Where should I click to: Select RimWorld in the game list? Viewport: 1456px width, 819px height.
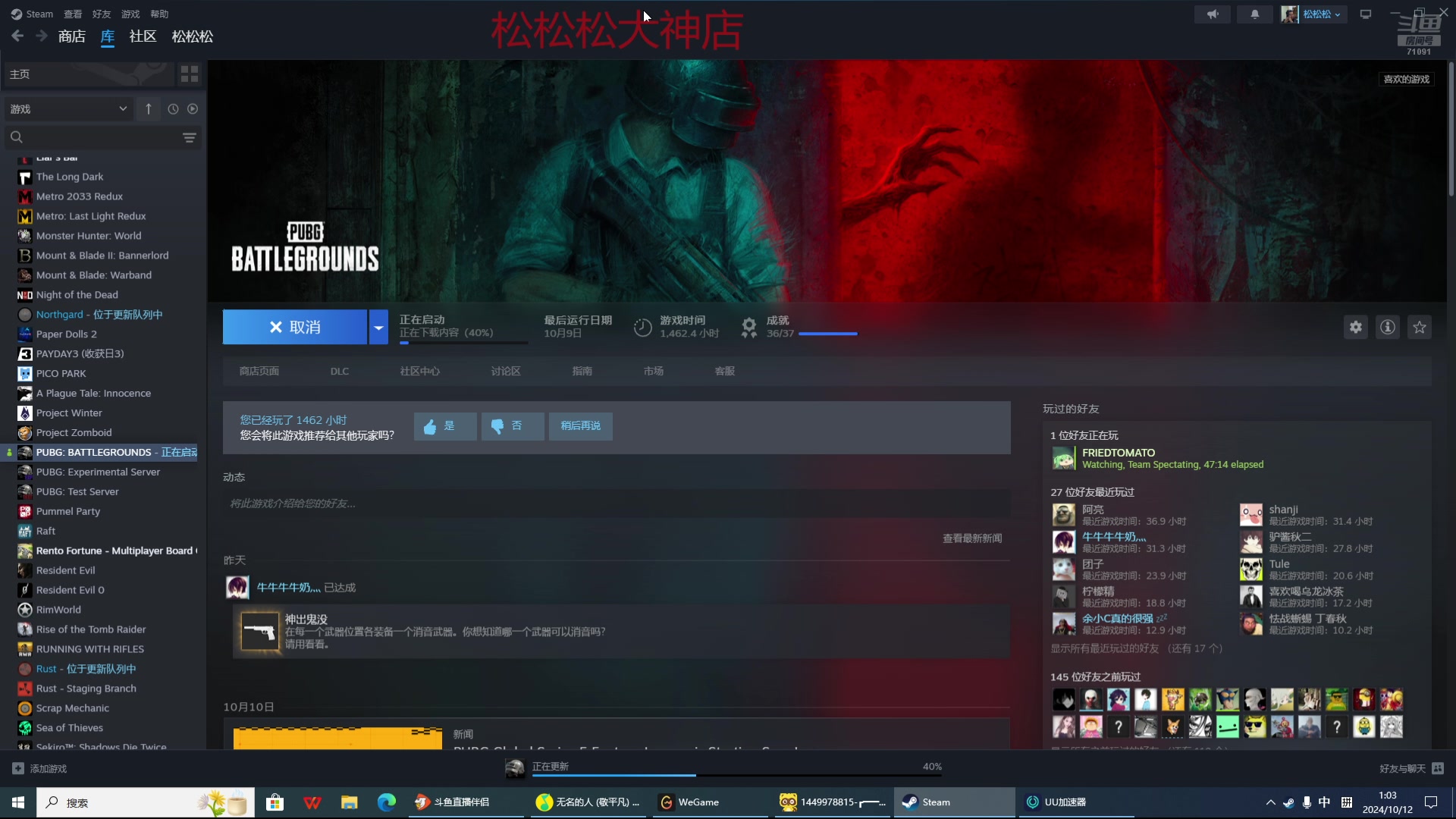(x=58, y=610)
